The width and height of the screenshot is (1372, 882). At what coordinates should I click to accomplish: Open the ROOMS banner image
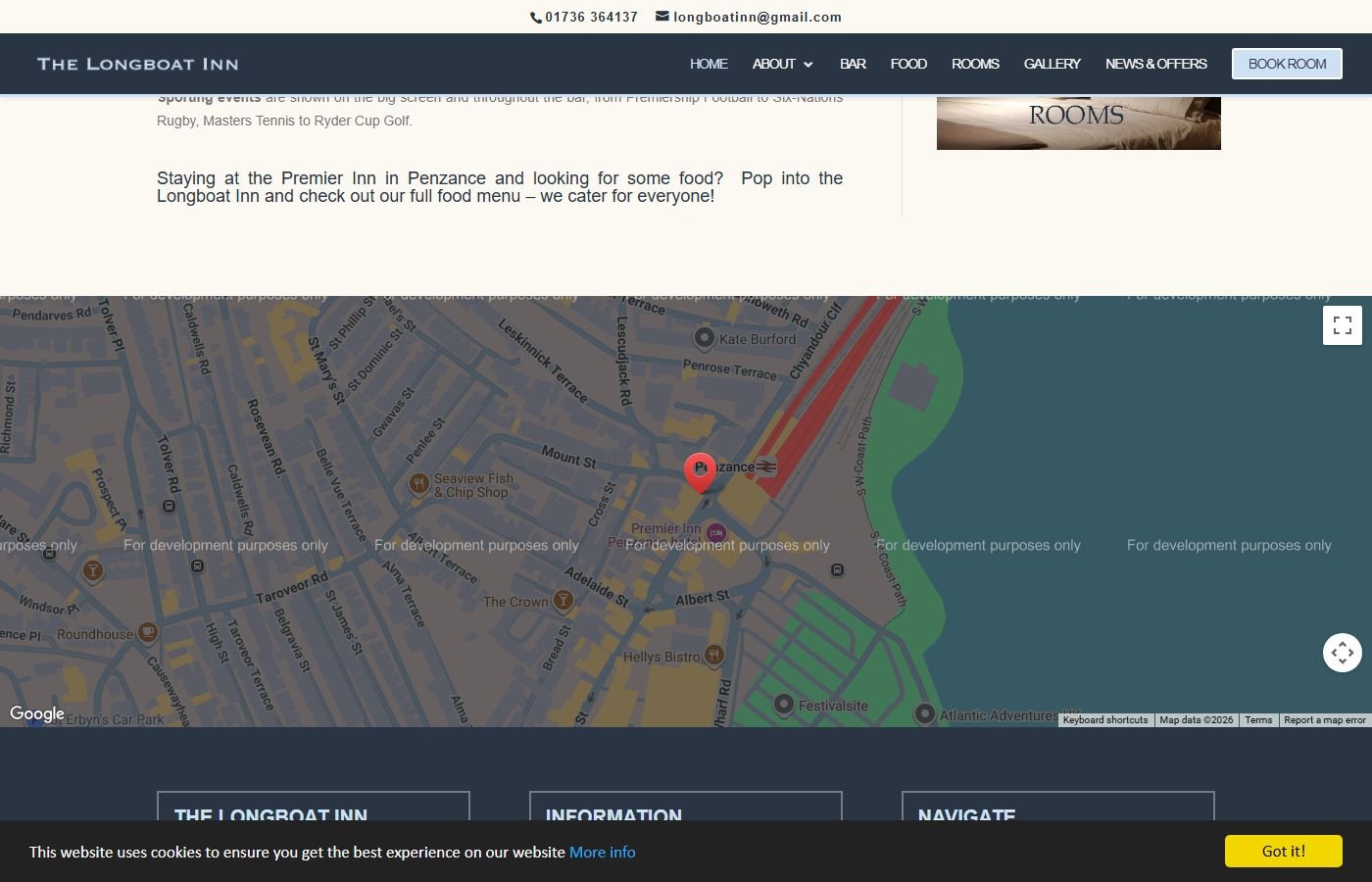click(1078, 122)
